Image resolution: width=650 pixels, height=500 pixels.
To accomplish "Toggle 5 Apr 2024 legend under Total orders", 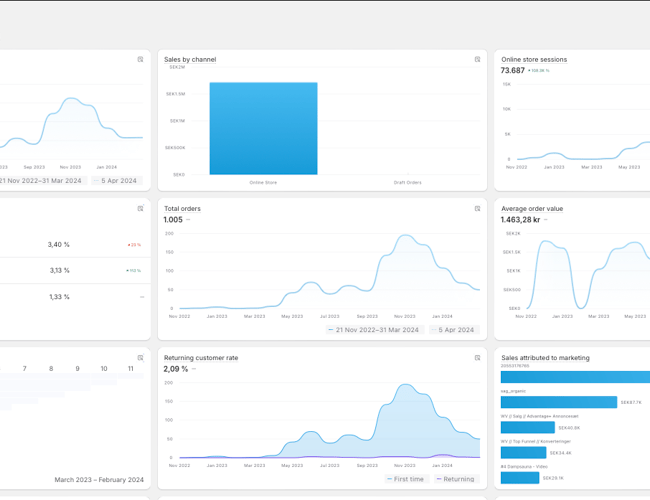I will point(455,330).
